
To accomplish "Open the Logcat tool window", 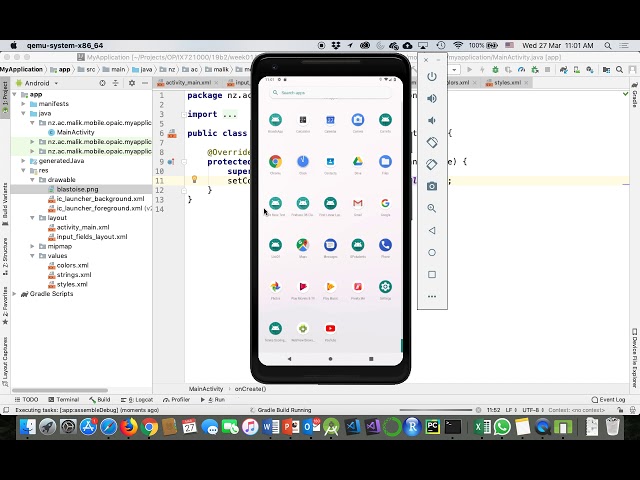I will pyautogui.click(x=137, y=400).
